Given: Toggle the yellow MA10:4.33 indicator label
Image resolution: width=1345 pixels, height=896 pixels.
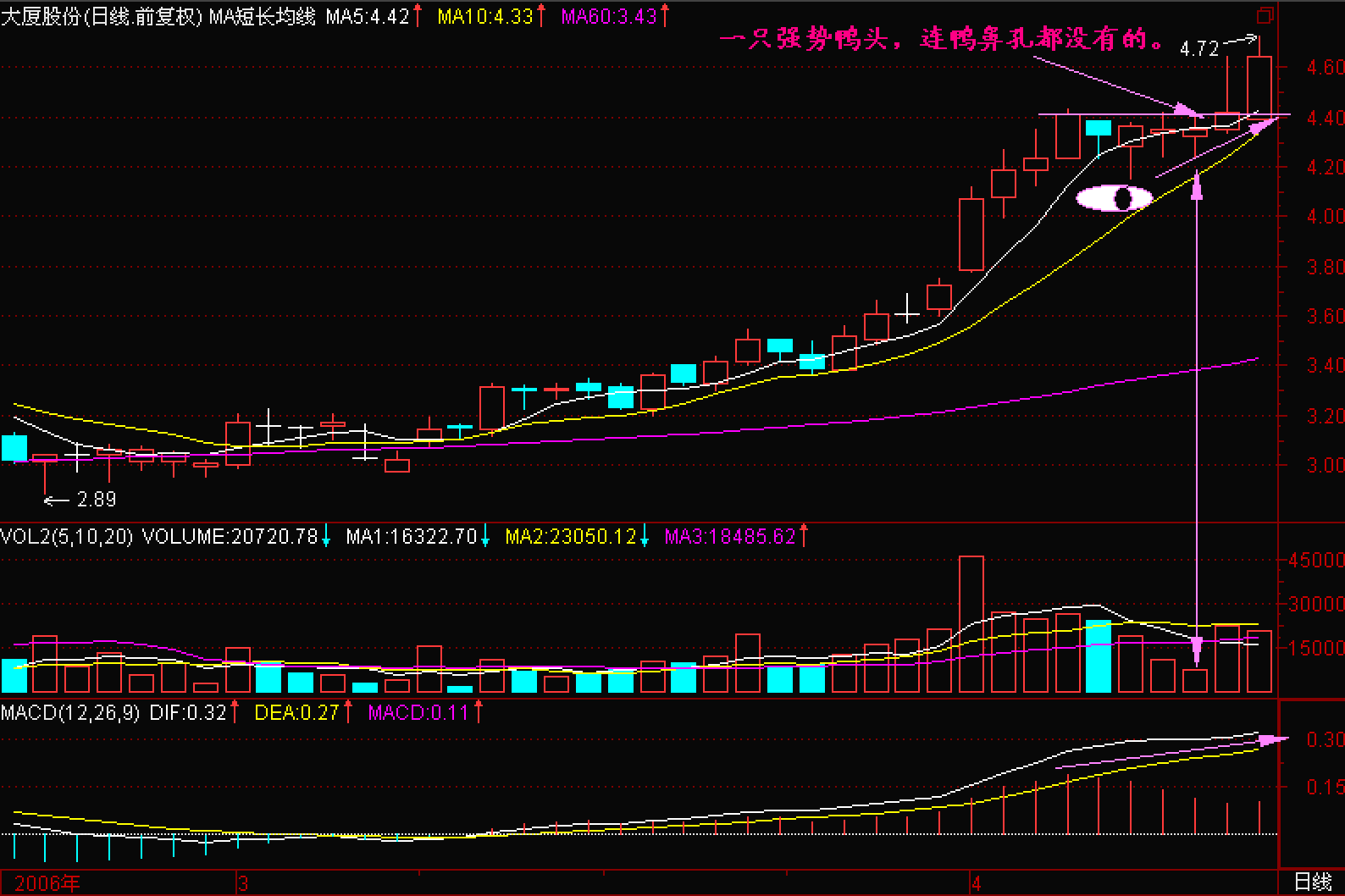Looking at the screenshot, I should click(486, 16).
